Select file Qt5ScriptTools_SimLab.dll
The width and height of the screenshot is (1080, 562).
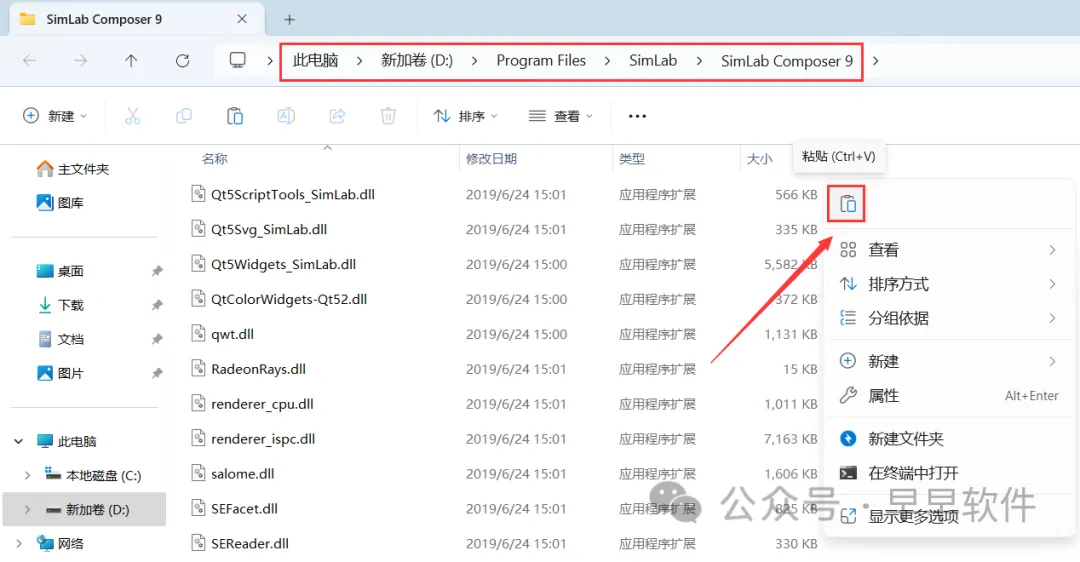[x=293, y=194]
